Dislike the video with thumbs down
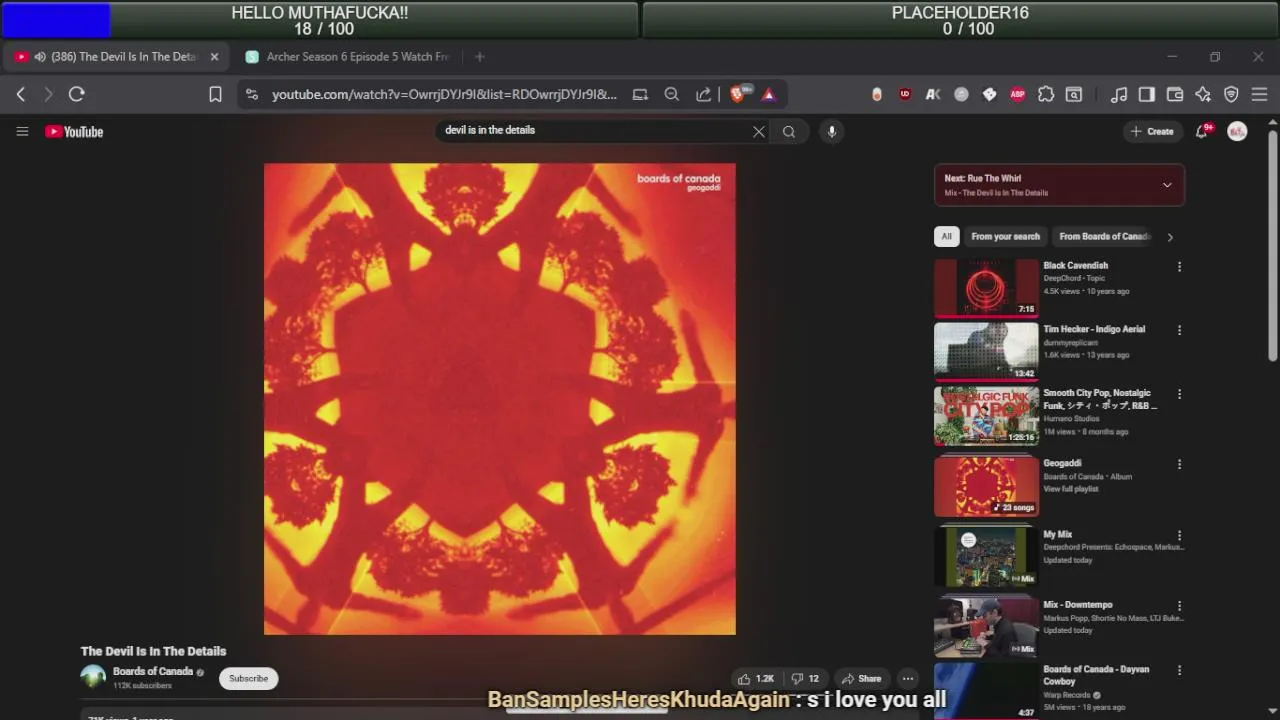 (806, 678)
